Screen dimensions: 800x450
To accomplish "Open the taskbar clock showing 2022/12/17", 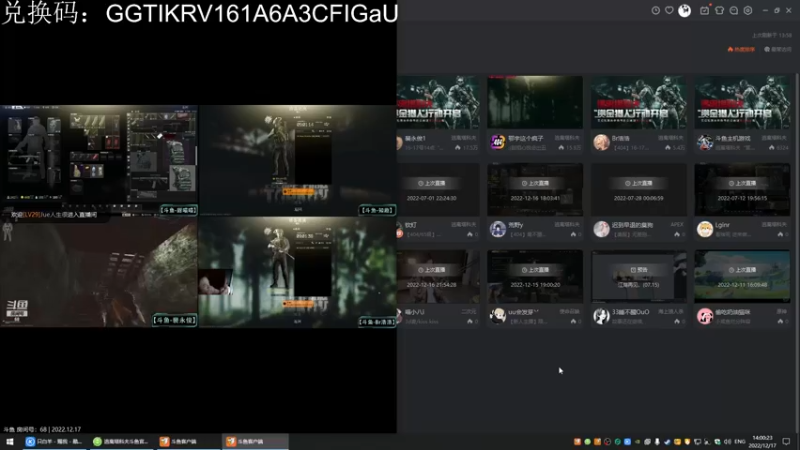I will coord(762,442).
